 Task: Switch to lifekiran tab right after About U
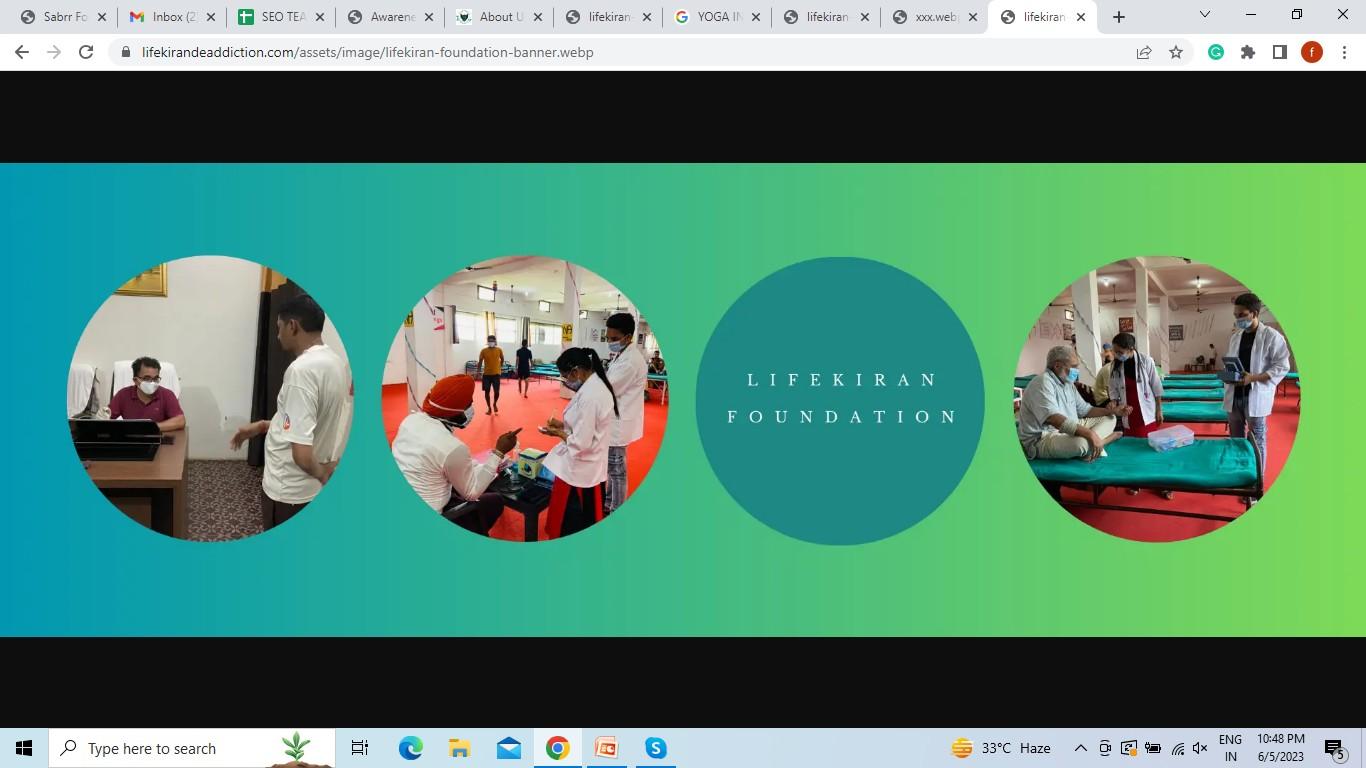[608, 17]
